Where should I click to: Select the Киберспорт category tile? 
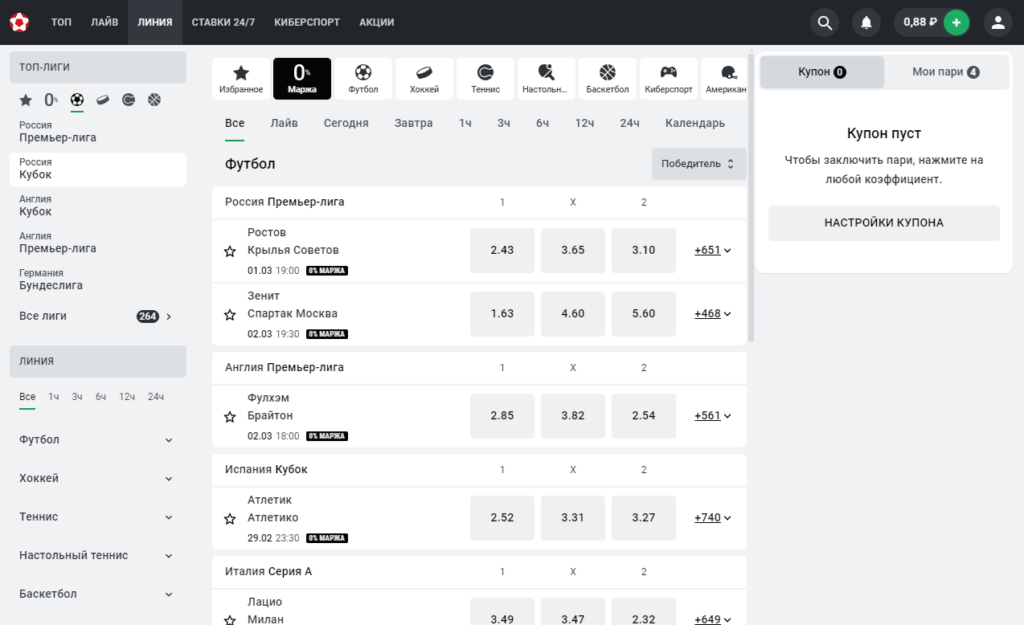coord(668,78)
